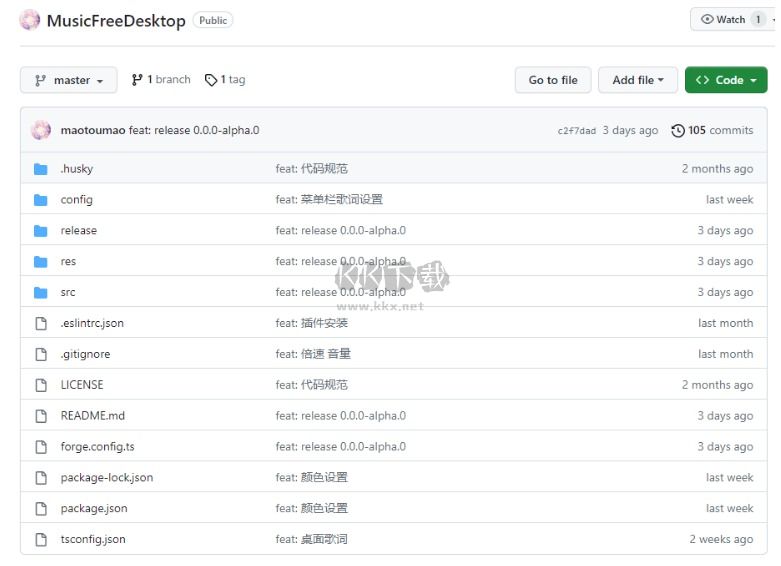Open commit message on README.md row

(341, 416)
